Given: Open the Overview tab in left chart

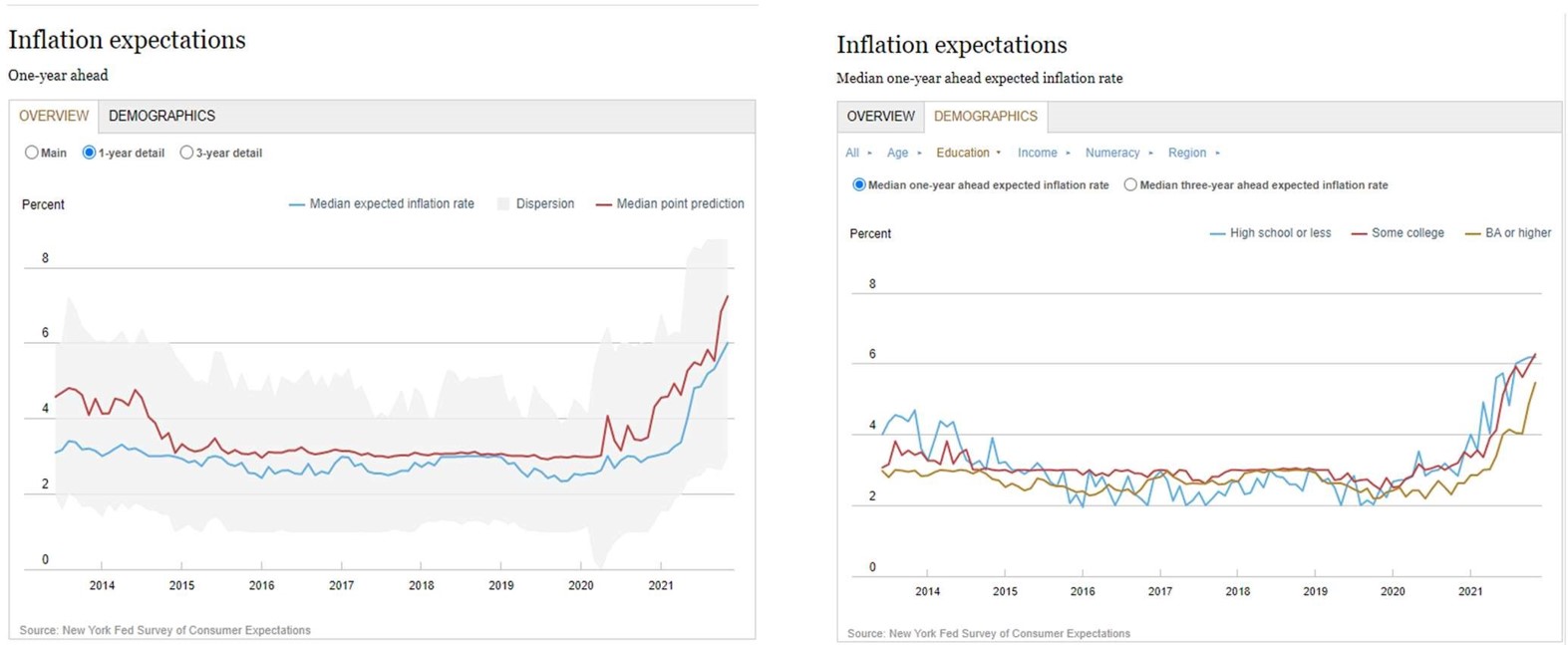Looking at the screenshot, I should (54, 116).
